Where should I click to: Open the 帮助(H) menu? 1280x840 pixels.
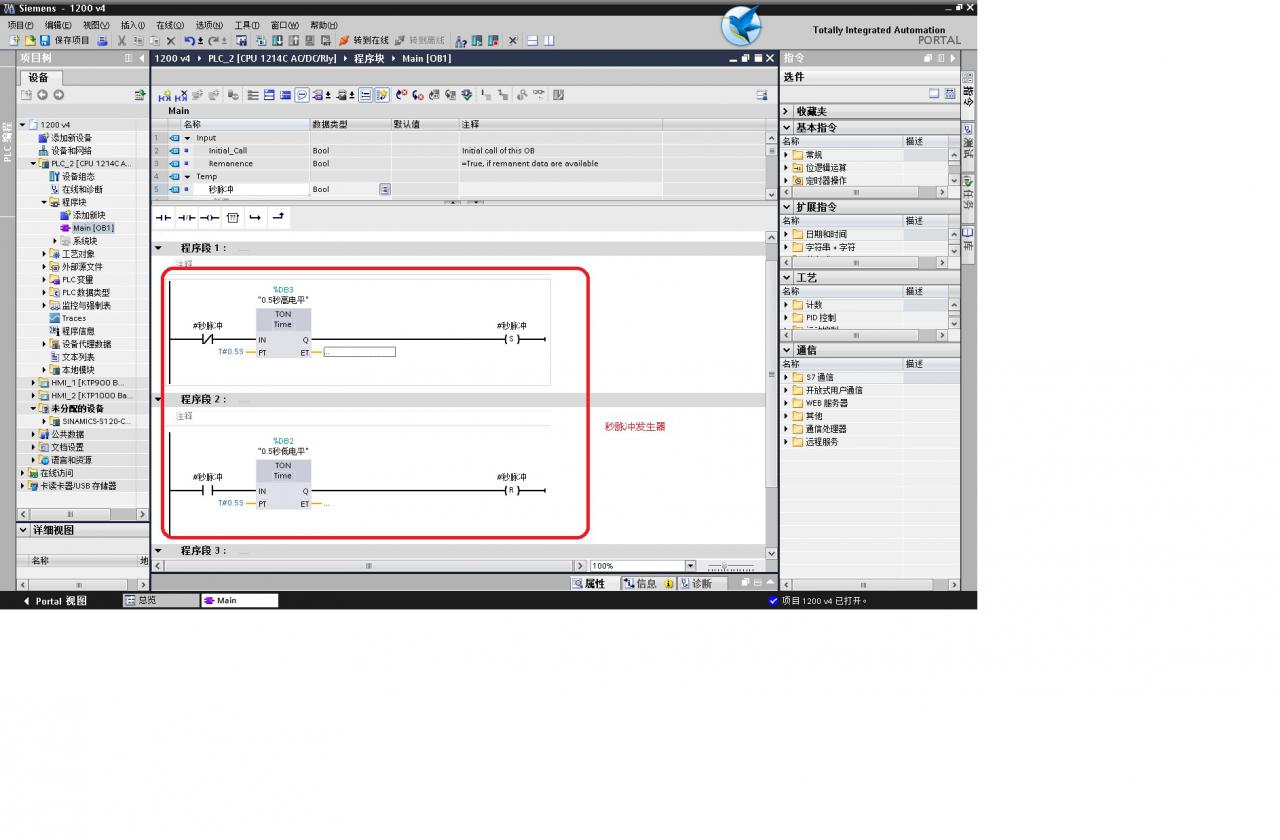click(x=323, y=25)
